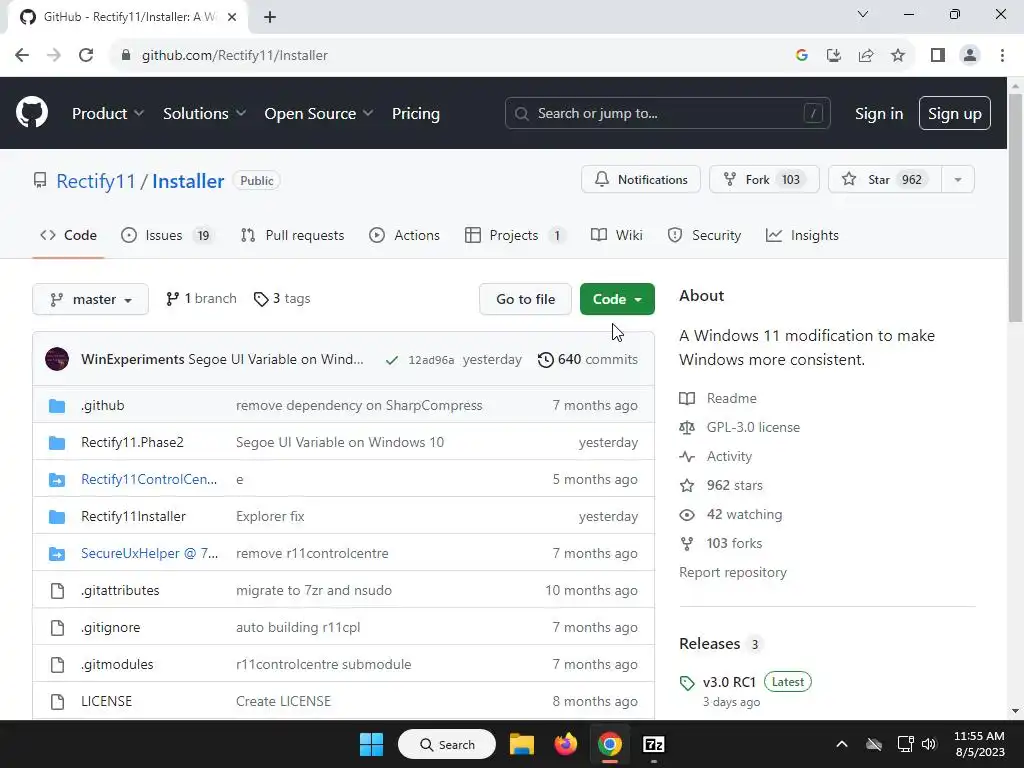The image size is (1024, 768).
Task: Click Chrome icon on taskbar
Action: click(x=609, y=744)
